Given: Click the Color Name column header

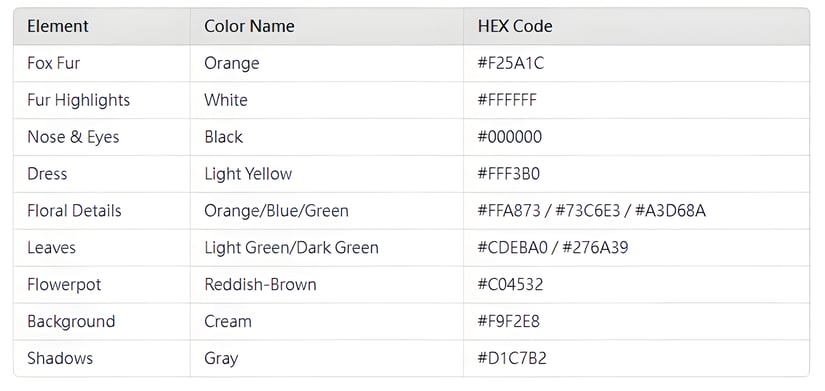Looking at the screenshot, I should [x=249, y=26].
